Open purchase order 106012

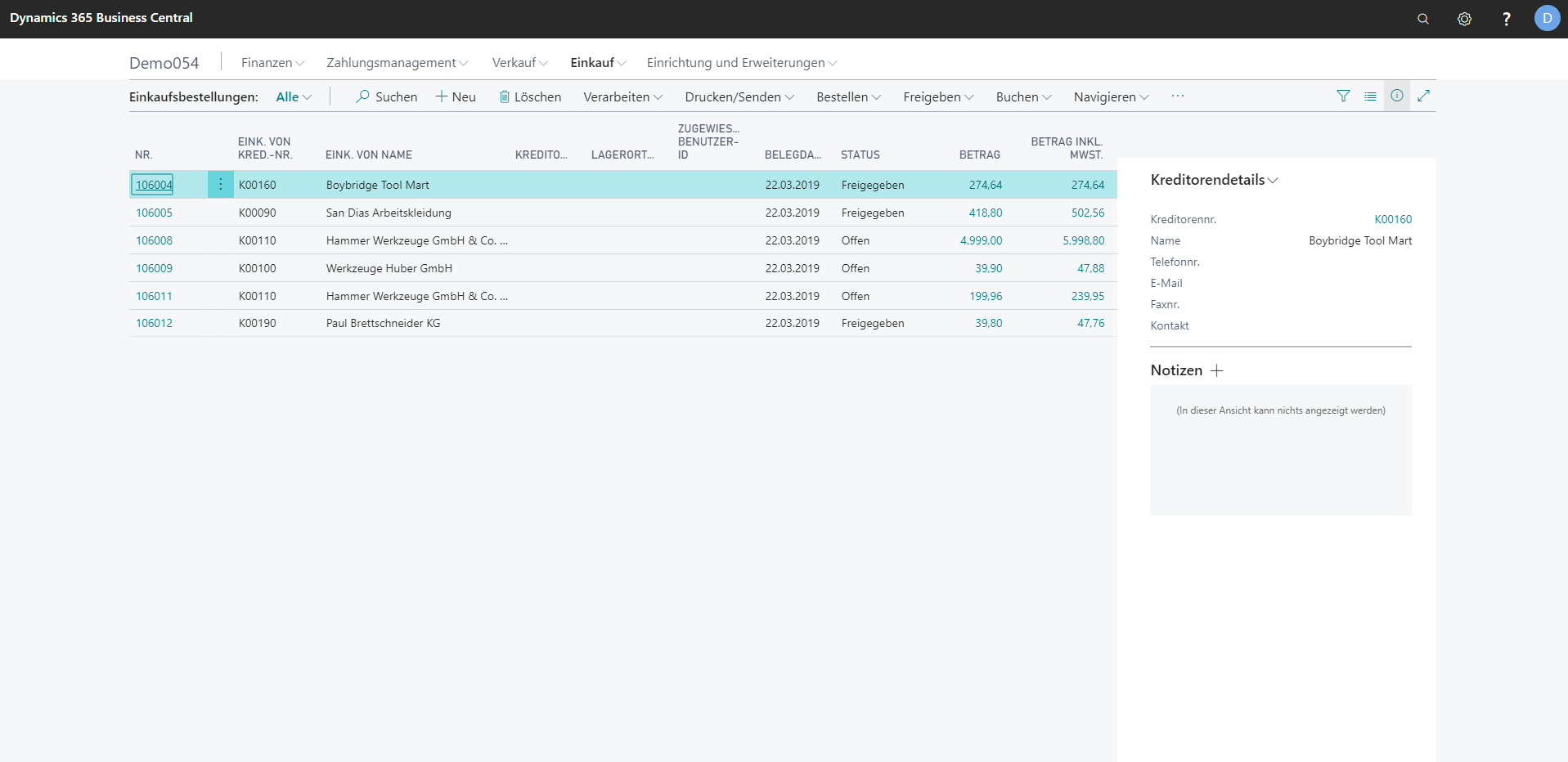(x=154, y=323)
